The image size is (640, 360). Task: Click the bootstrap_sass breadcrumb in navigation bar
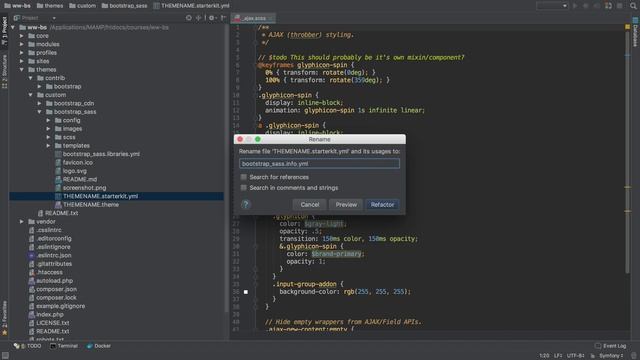(124, 6)
